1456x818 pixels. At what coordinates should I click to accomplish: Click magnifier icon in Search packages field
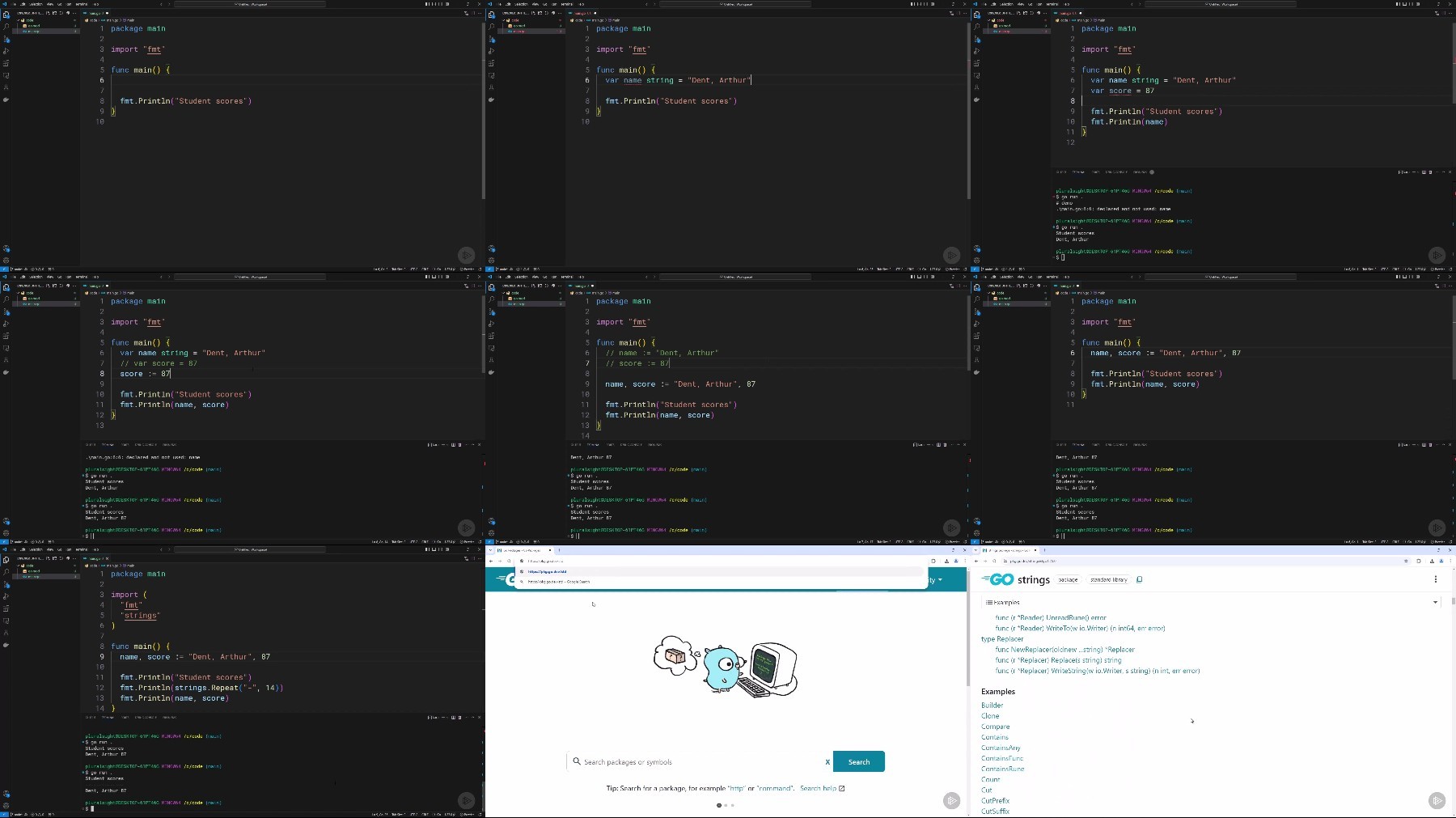tap(577, 761)
